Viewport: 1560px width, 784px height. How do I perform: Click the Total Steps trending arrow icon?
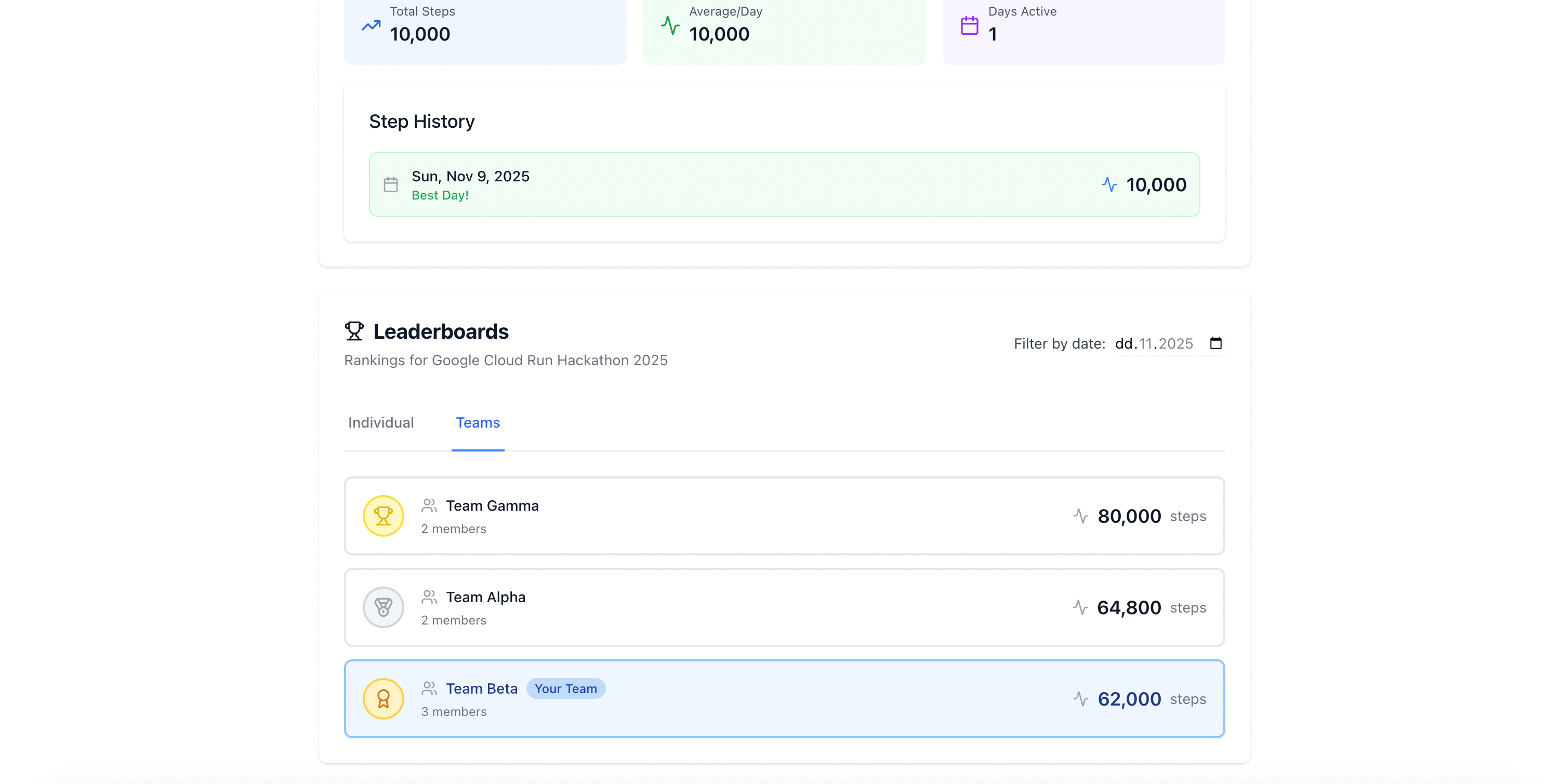tap(371, 26)
